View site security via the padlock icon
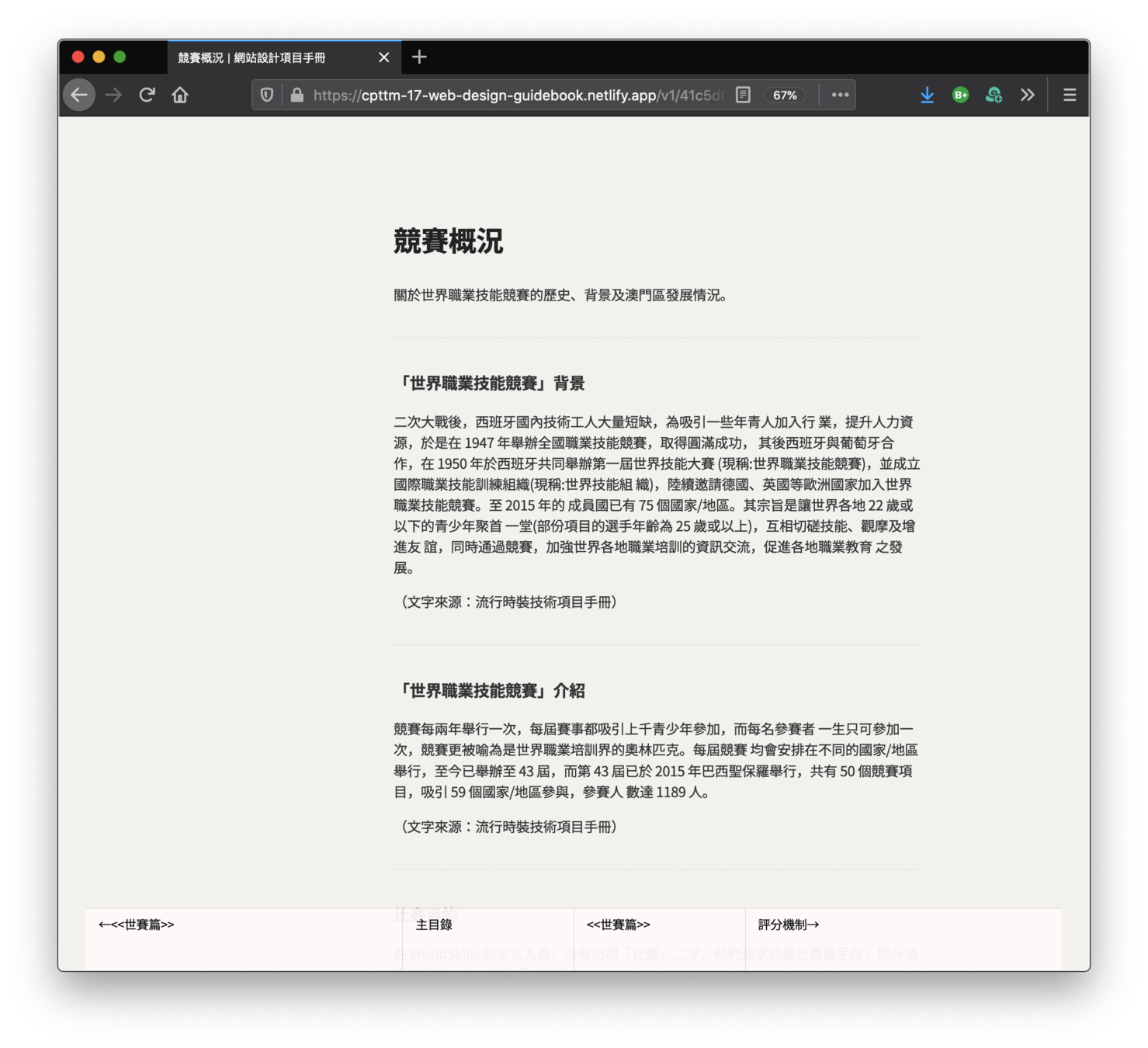 [x=297, y=95]
